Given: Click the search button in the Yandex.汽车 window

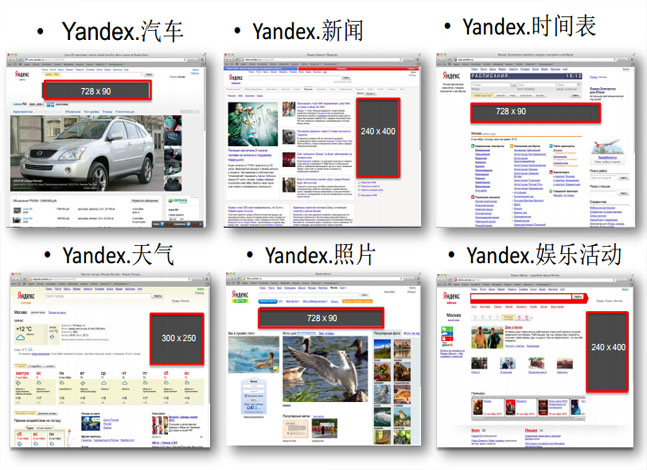Looking at the screenshot, I should 149,75.
